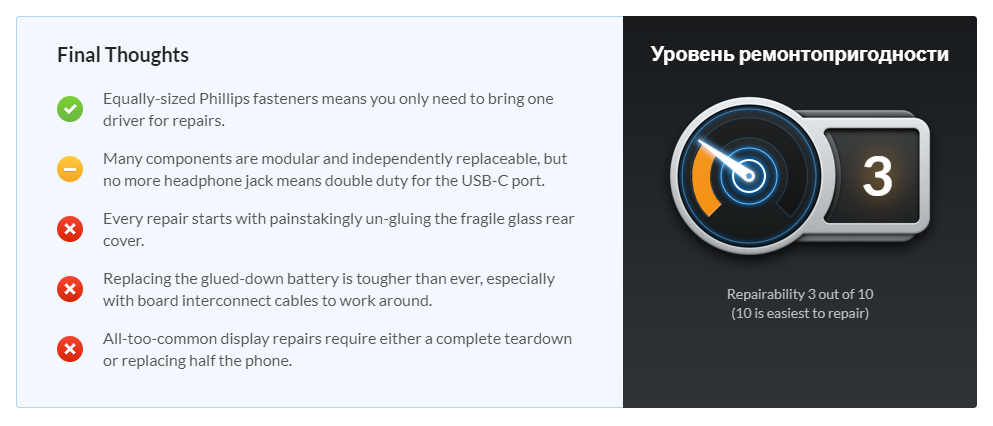This screenshot has height=426, width=993.
Task: Click red X beside glued-down battery text
Action: 70,289
